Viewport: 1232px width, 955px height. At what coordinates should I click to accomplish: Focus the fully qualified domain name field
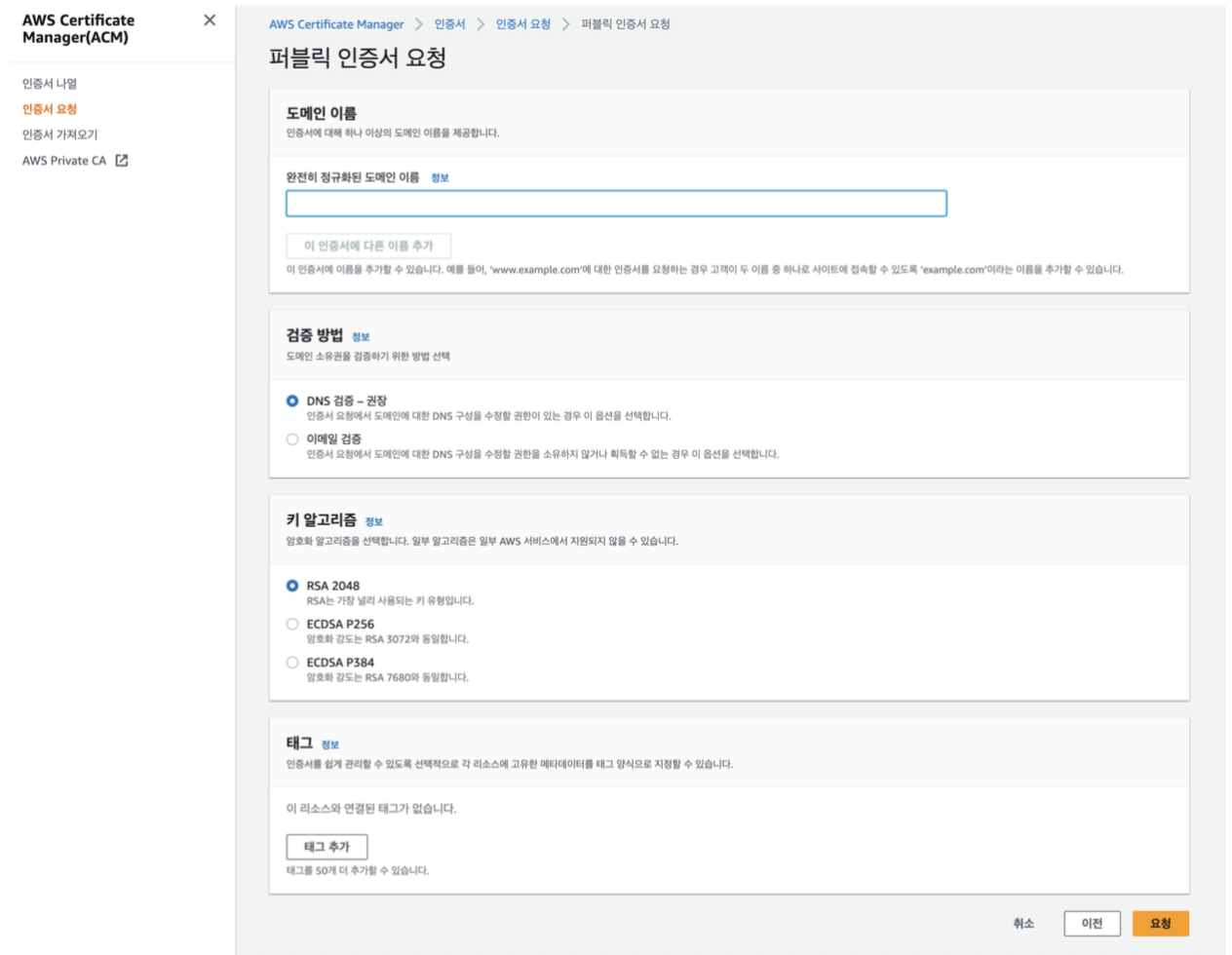click(616, 204)
